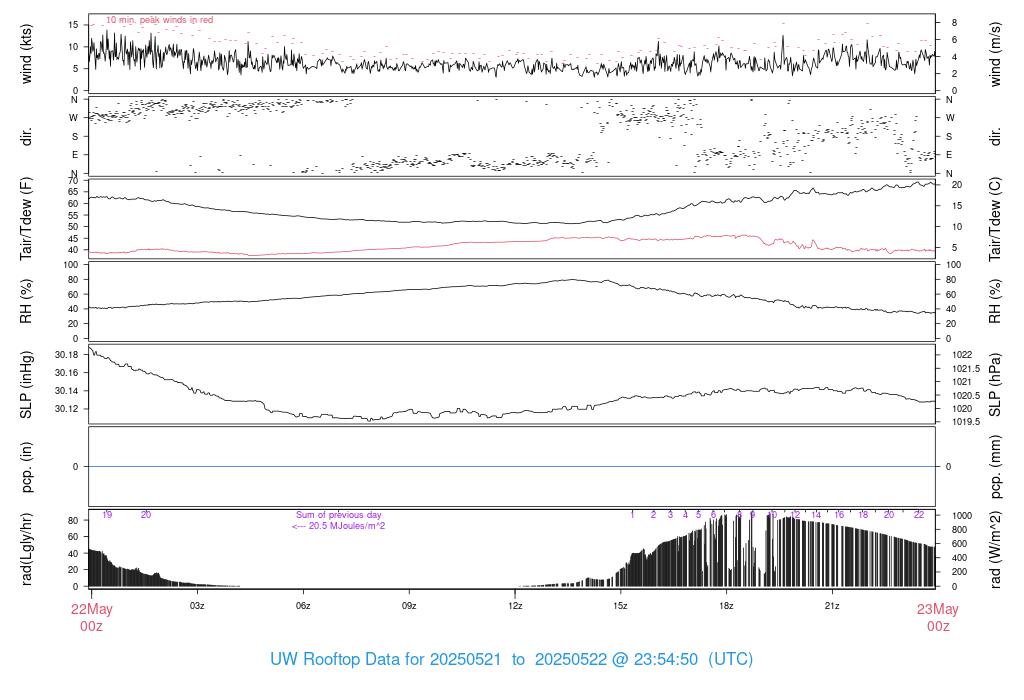The image size is (1024, 700).
Task: Select the left 'RH (%)' axis label
Action: pos(26,301)
